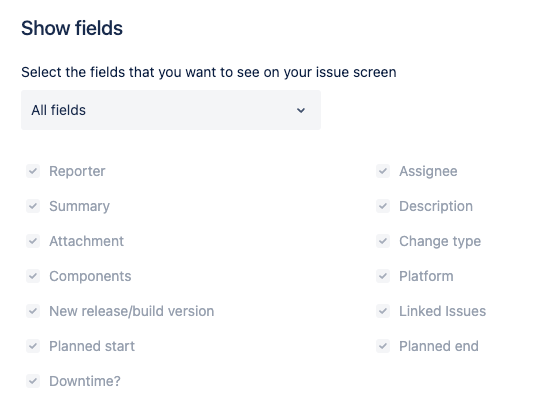Uncheck the Downtime? checkbox
The width and height of the screenshot is (549, 411).
pos(33,381)
